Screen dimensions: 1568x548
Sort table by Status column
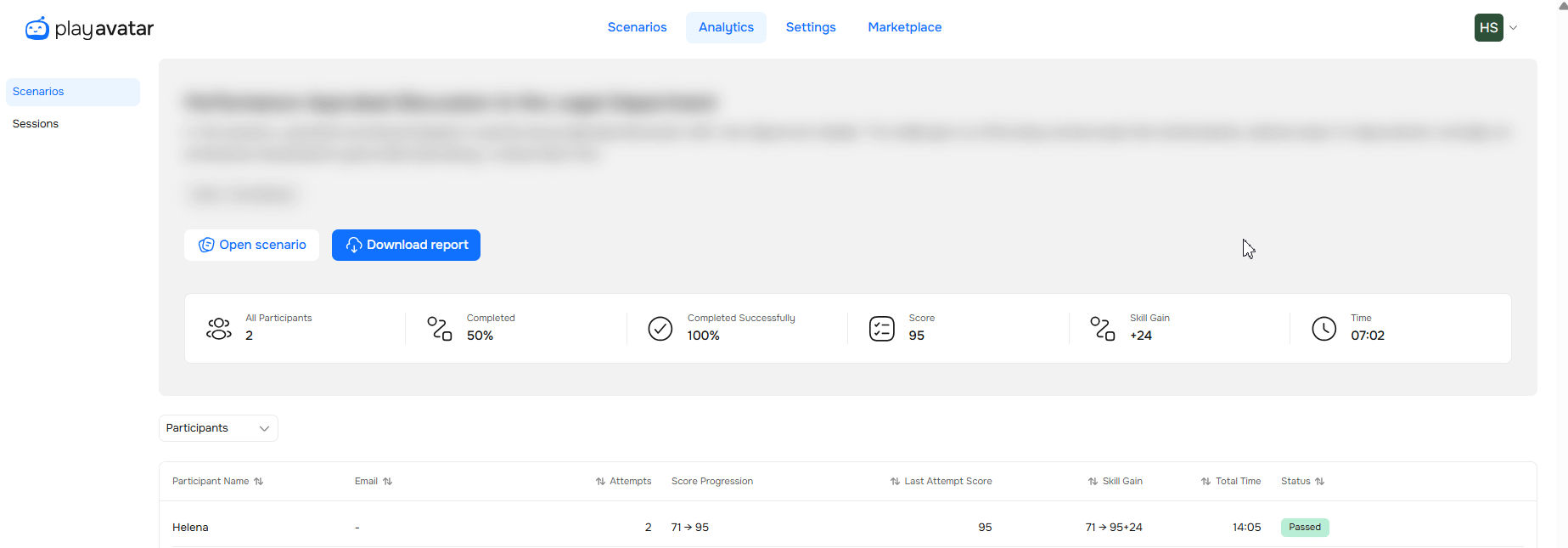[1319, 482]
